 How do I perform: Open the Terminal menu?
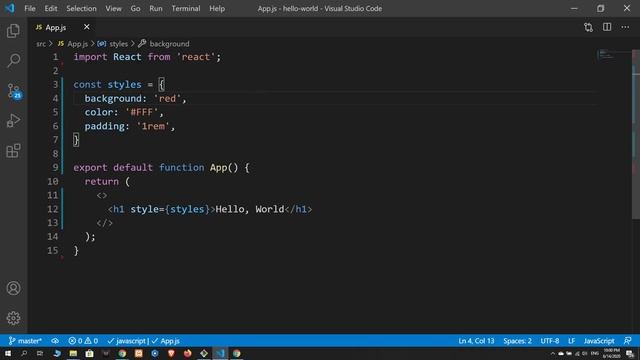[x=186, y=9]
